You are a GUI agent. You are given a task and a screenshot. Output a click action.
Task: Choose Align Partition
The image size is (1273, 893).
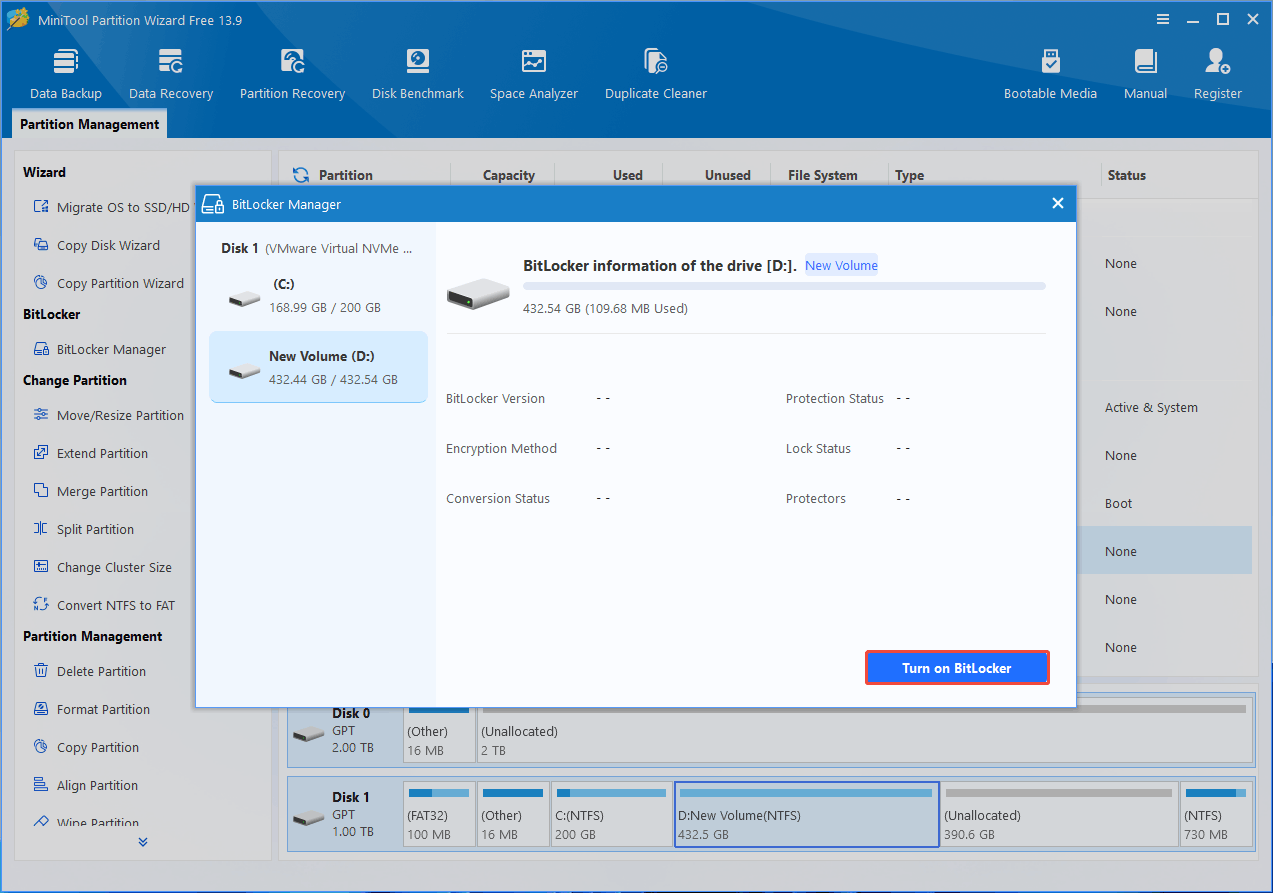(86, 785)
